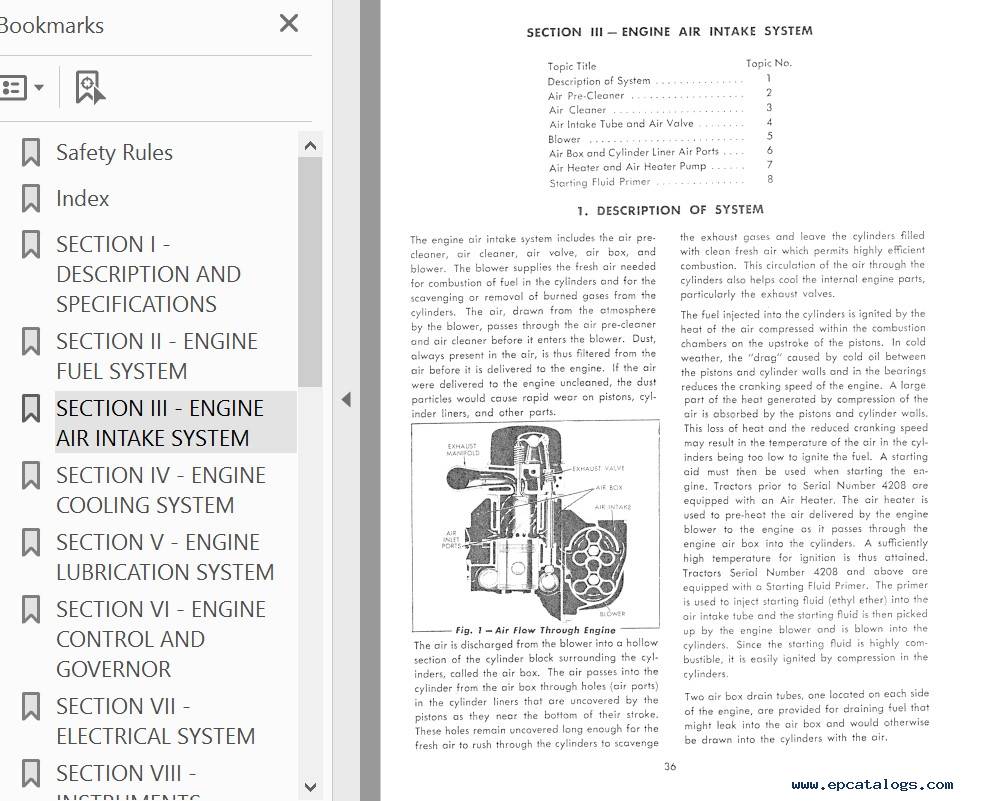Open the Index bookmark

pyautogui.click(x=83, y=198)
